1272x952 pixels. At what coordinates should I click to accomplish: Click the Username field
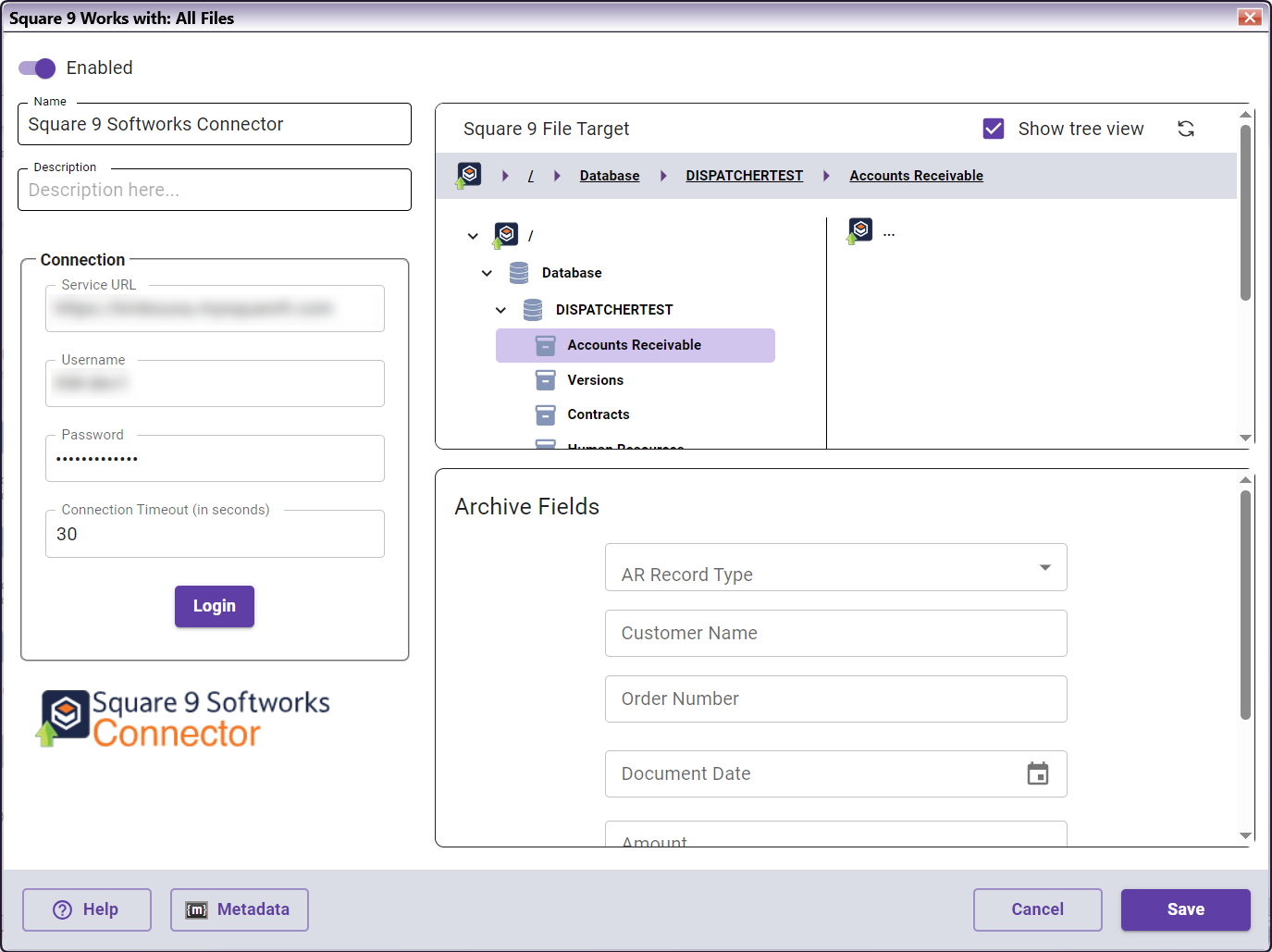pos(215,383)
